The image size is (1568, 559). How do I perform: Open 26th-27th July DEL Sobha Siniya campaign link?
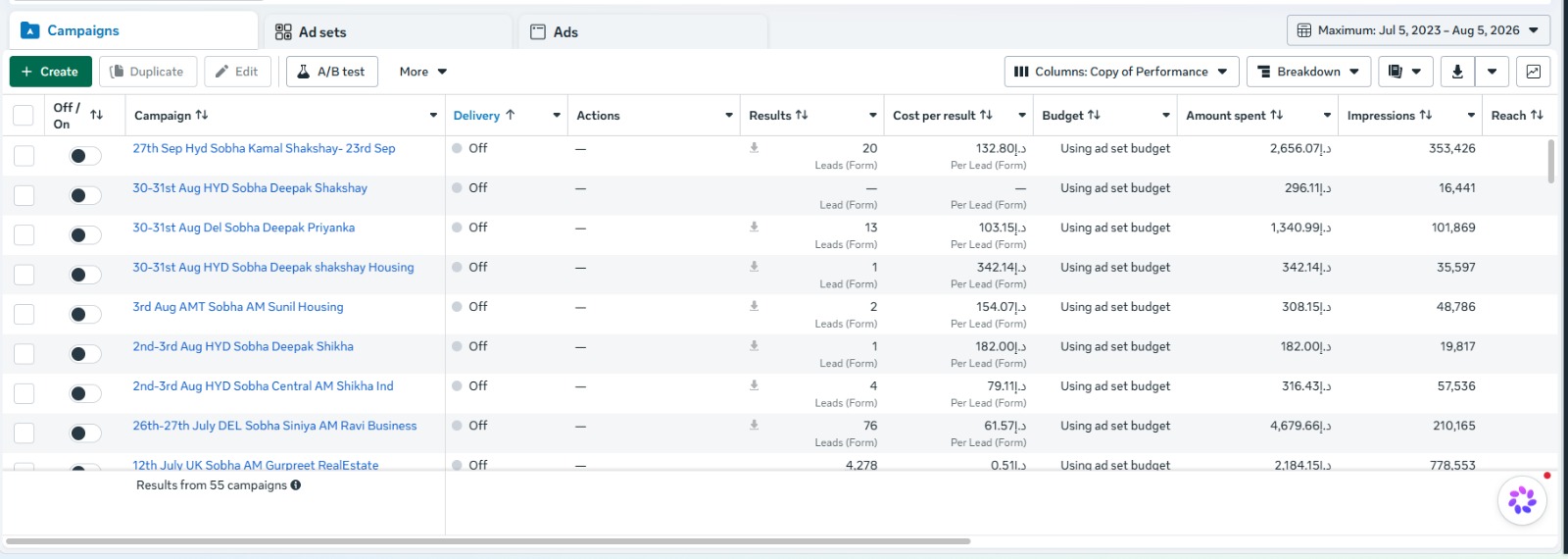274,426
